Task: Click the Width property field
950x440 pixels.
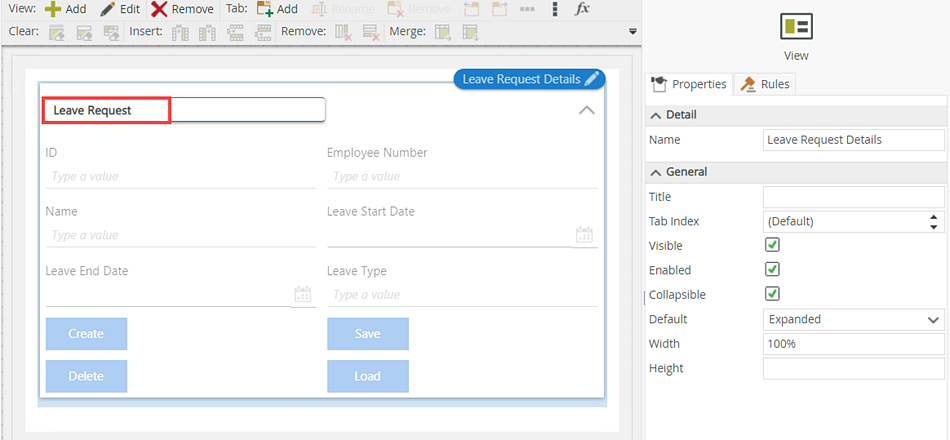Action: coord(854,344)
